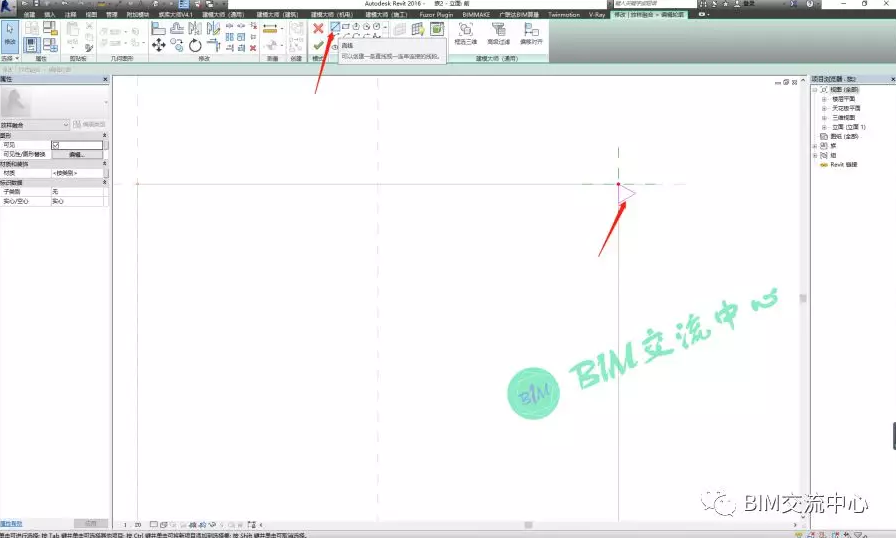This screenshot has height=538, width=896.
Task: Close the Project Browser panel
Action: click(893, 79)
